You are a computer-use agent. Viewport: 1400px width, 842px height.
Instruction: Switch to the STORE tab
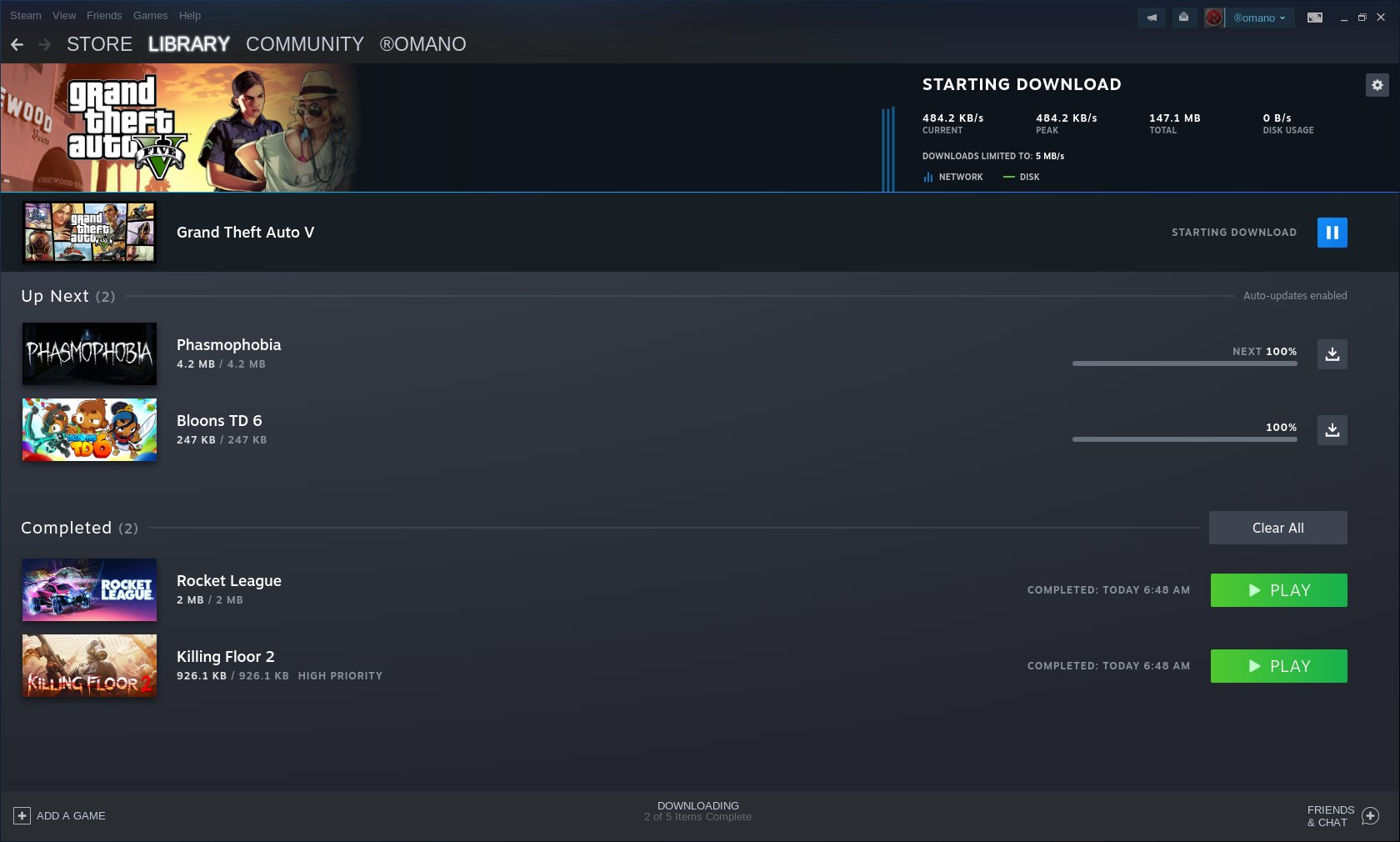pyautogui.click(x=99, y=44)
